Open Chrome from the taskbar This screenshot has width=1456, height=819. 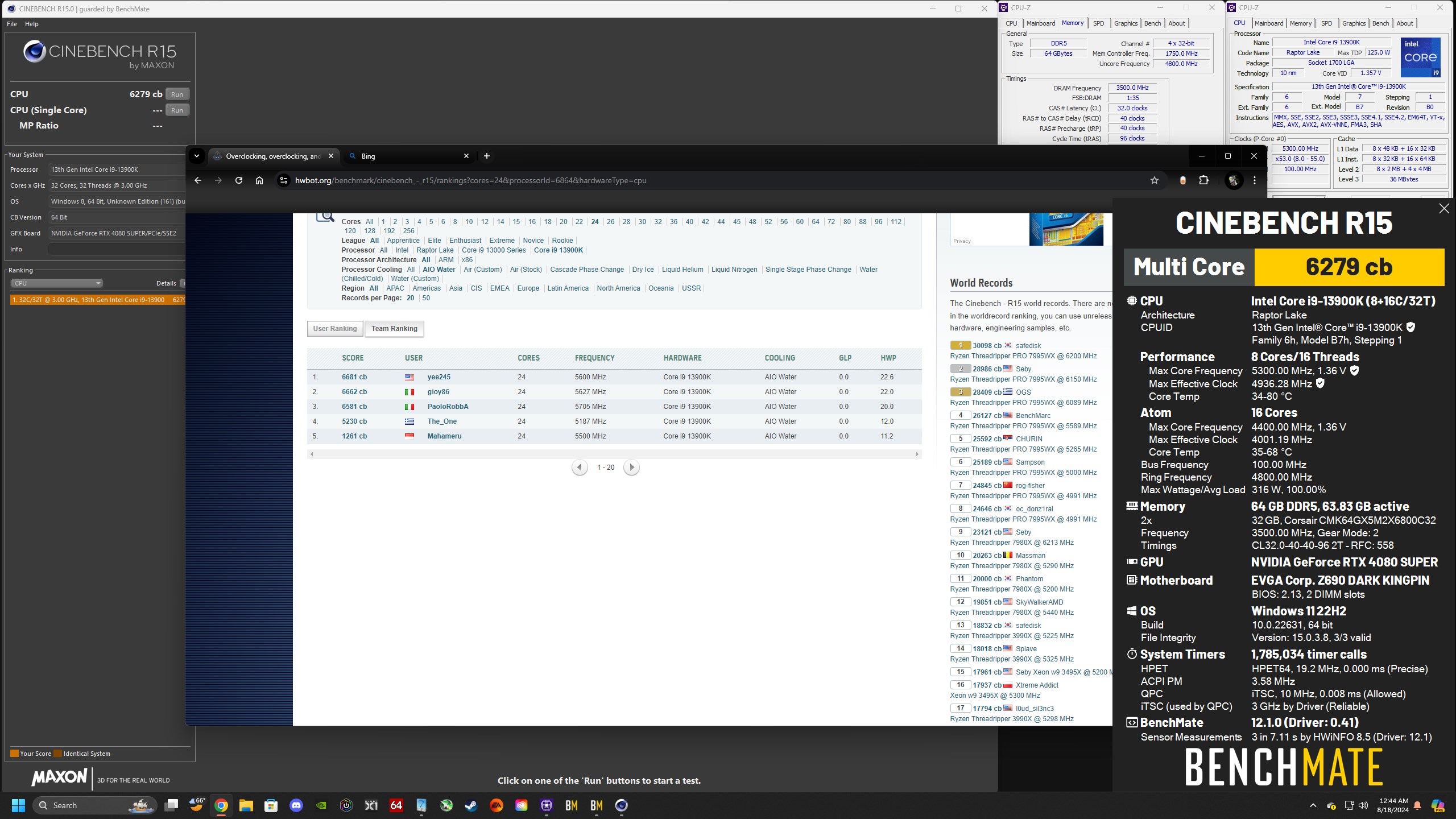pos(221,805)
